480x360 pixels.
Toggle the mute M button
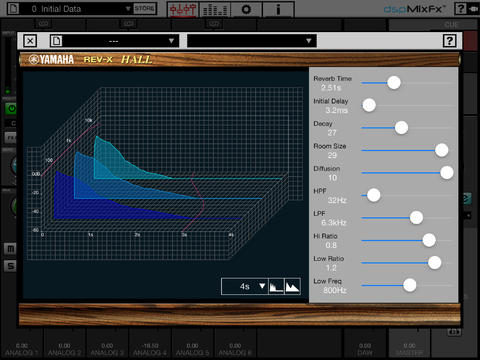tap(10, 249)
